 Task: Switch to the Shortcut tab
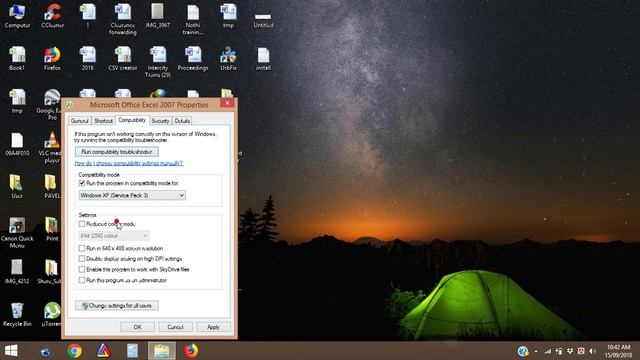[x=103, y=121]
